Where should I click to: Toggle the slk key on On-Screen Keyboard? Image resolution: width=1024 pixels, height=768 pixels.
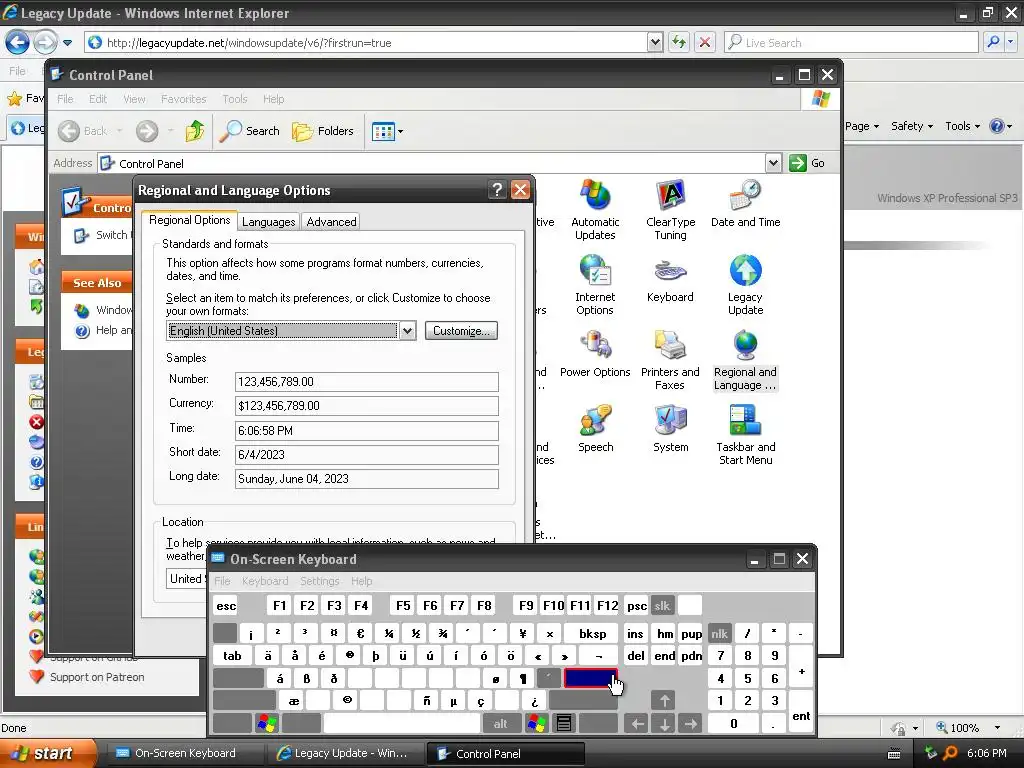(662, 606)
